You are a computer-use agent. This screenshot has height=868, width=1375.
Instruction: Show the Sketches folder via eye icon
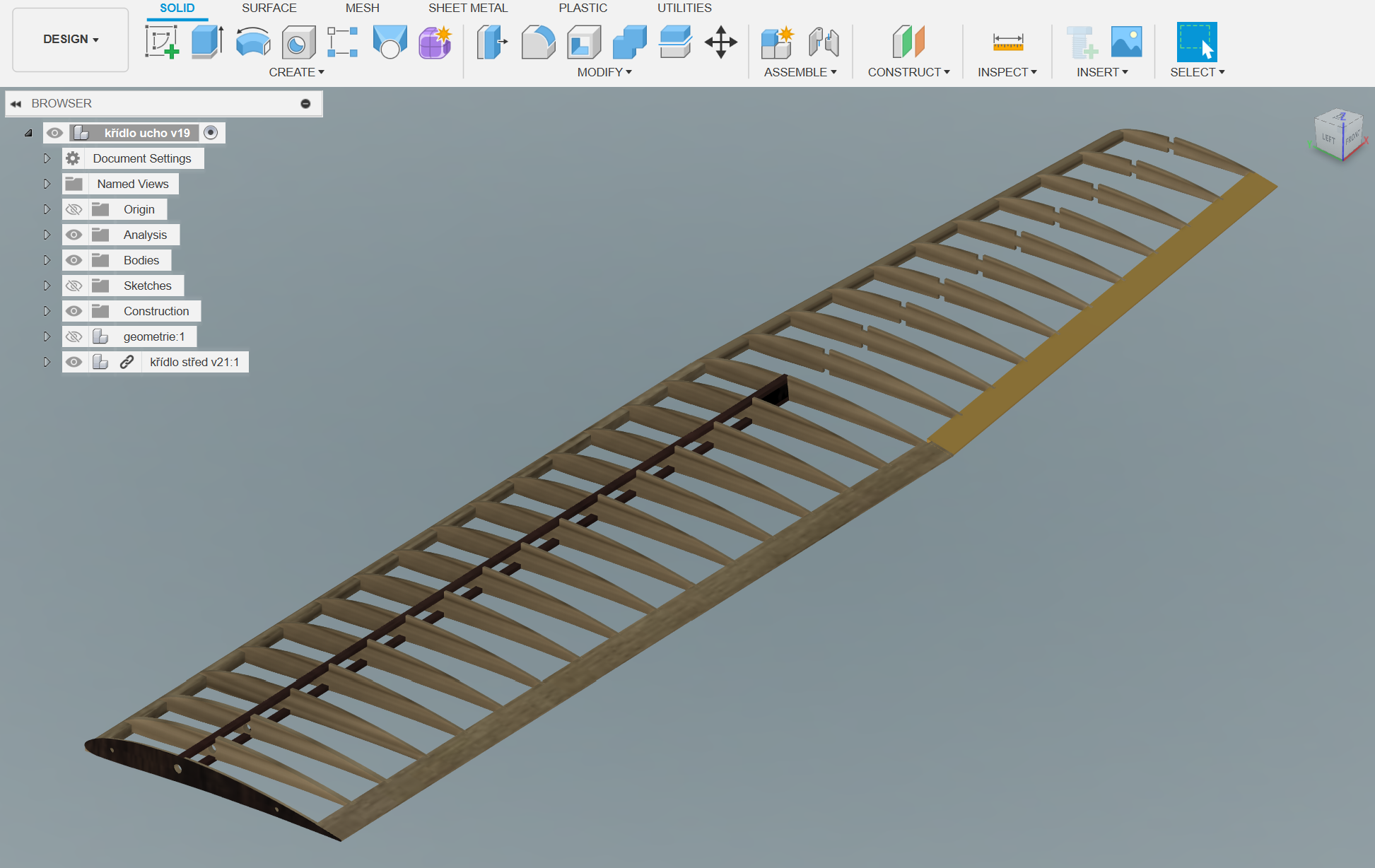74,286
